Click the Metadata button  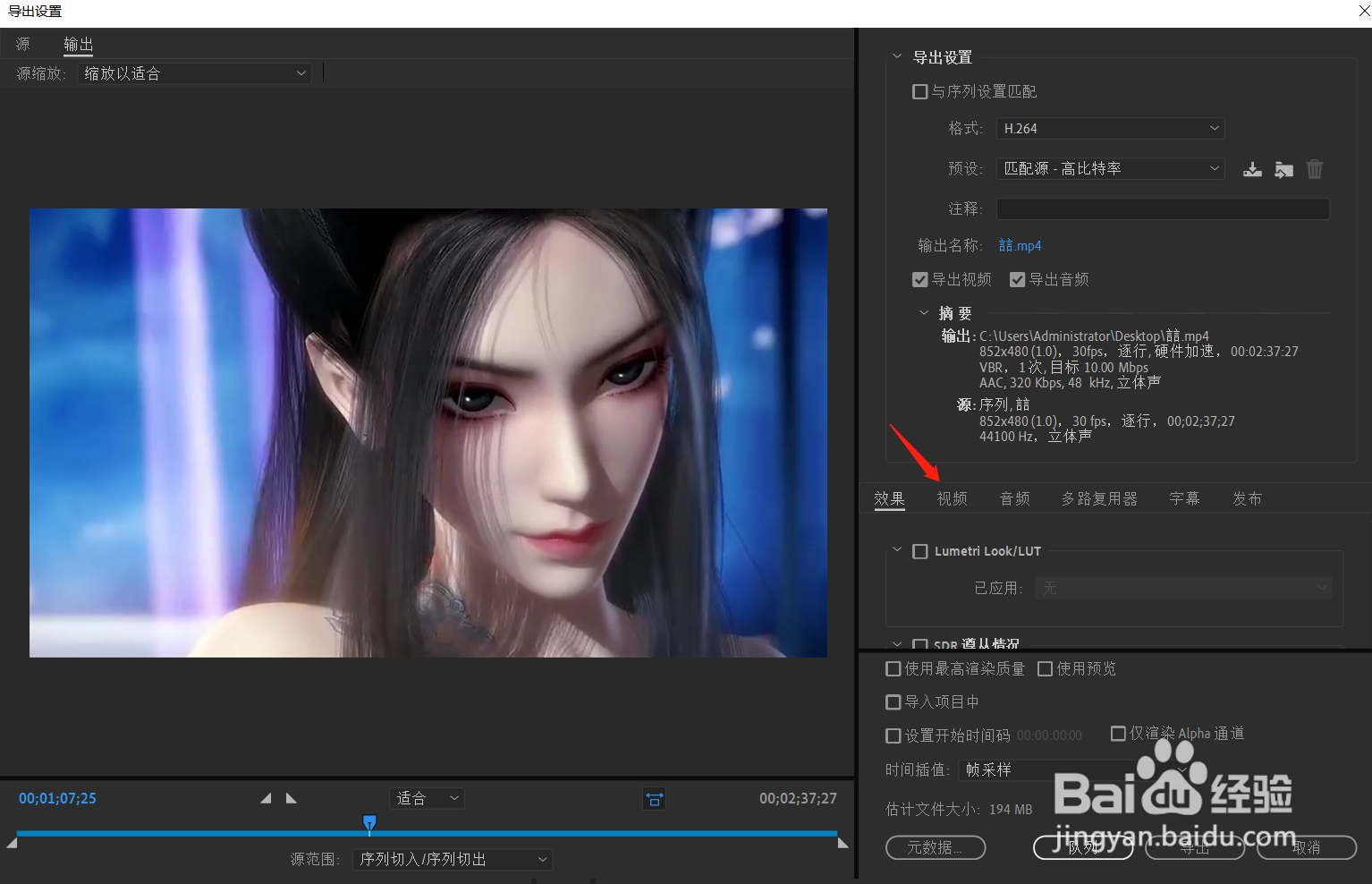[x=936, y=847]
